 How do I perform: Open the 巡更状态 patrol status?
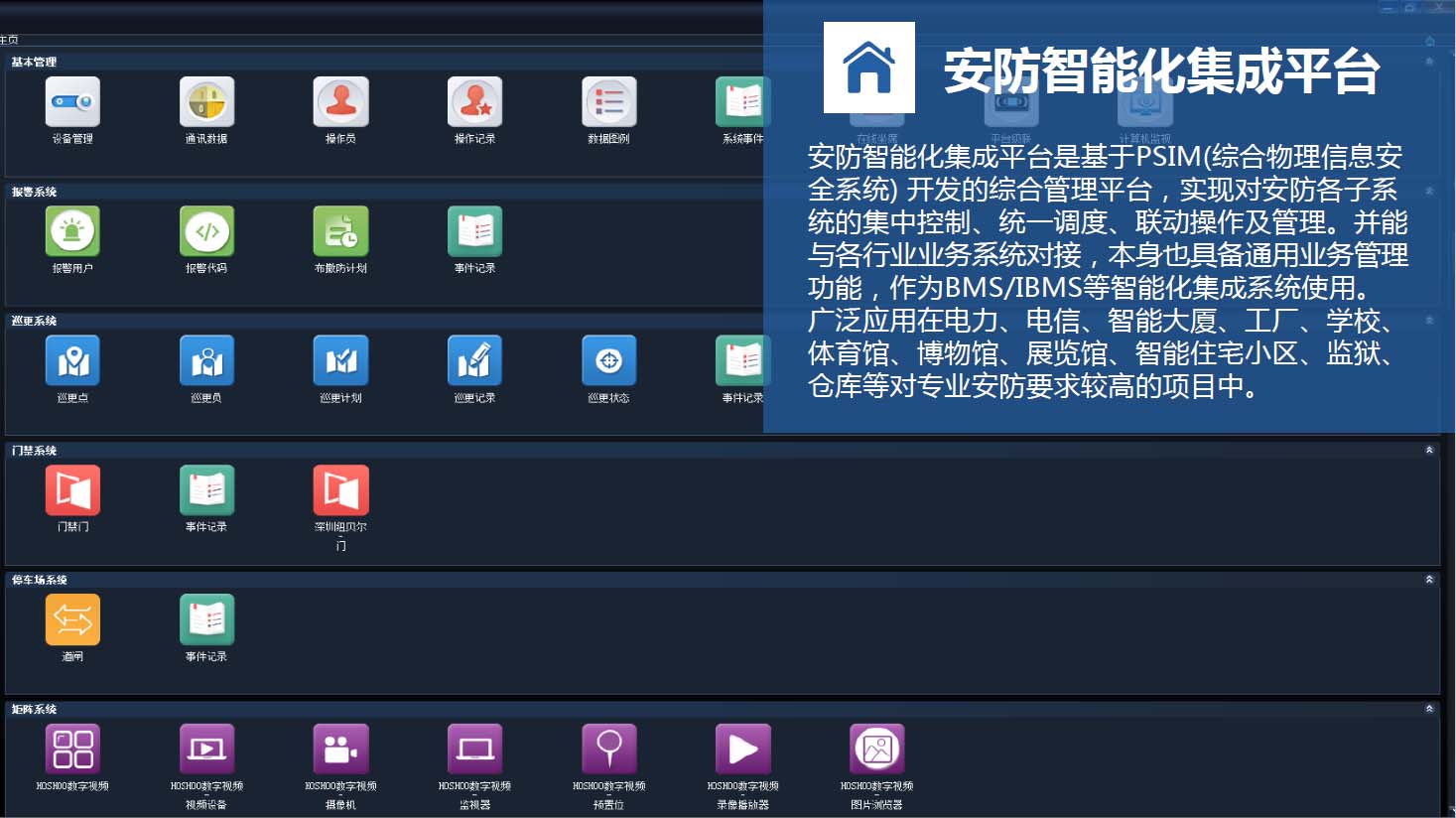(x=608, y=361)
